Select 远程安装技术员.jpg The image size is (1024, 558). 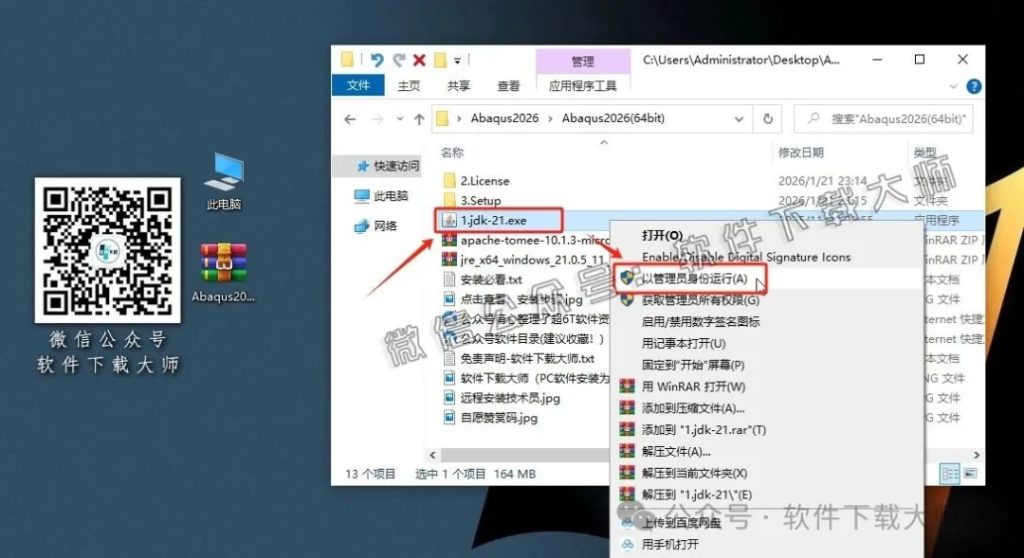click(502, 398)
